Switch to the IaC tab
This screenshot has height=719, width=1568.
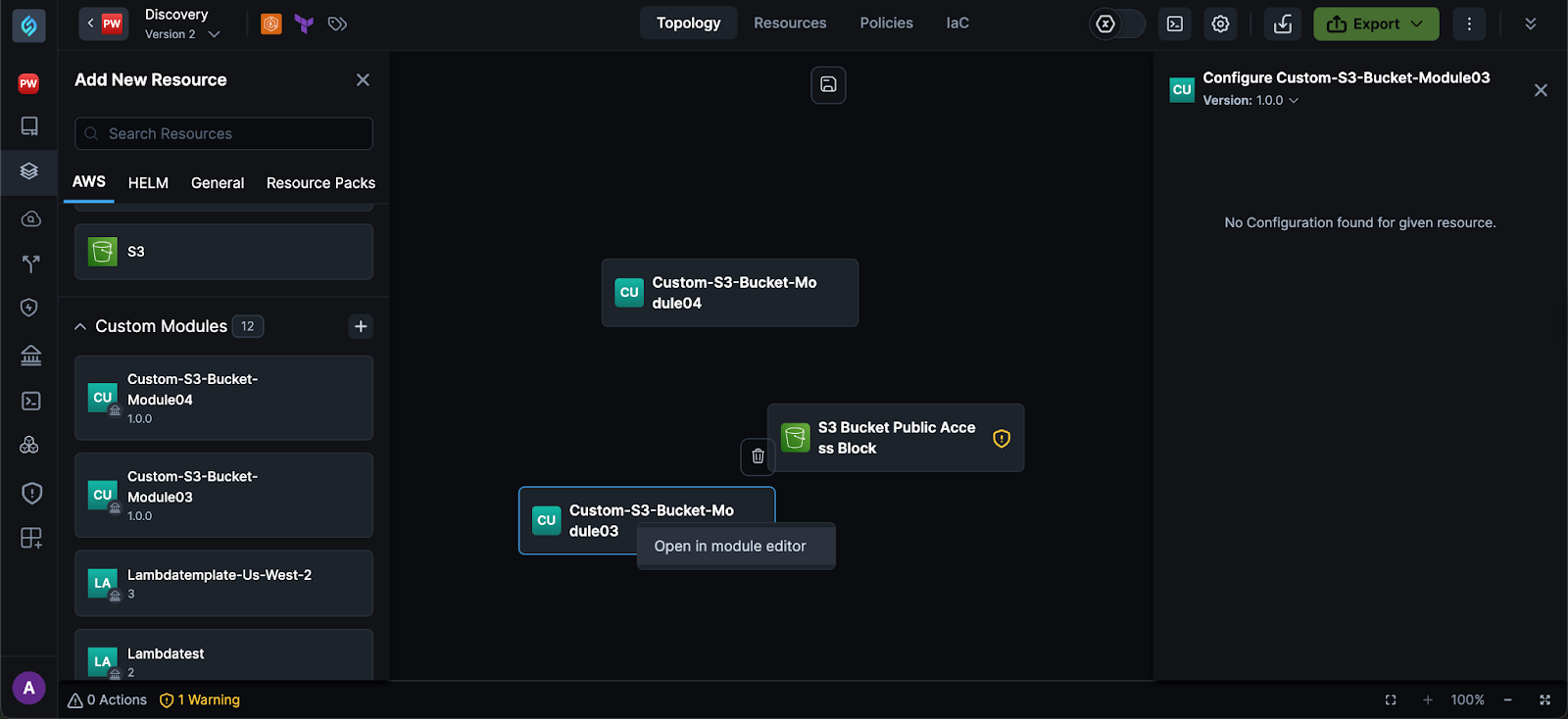click(957, 24)
